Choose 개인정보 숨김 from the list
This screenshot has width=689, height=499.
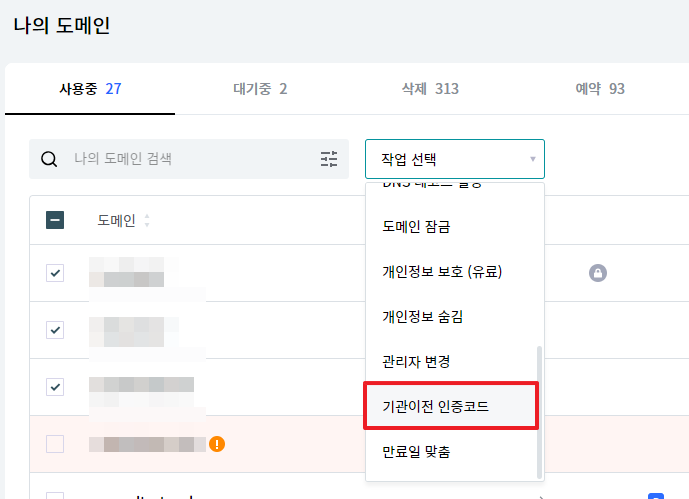(x=451, y=317)
